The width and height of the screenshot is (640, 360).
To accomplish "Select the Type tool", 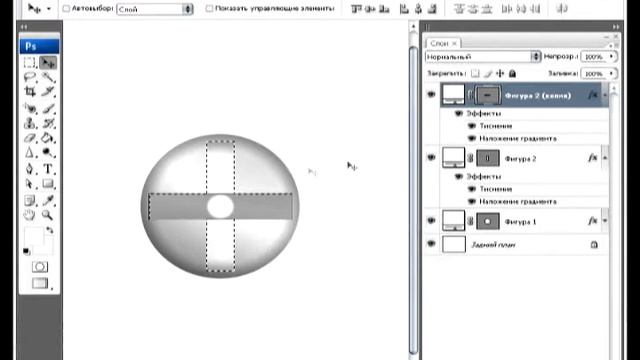I will (x=48, y=169).
